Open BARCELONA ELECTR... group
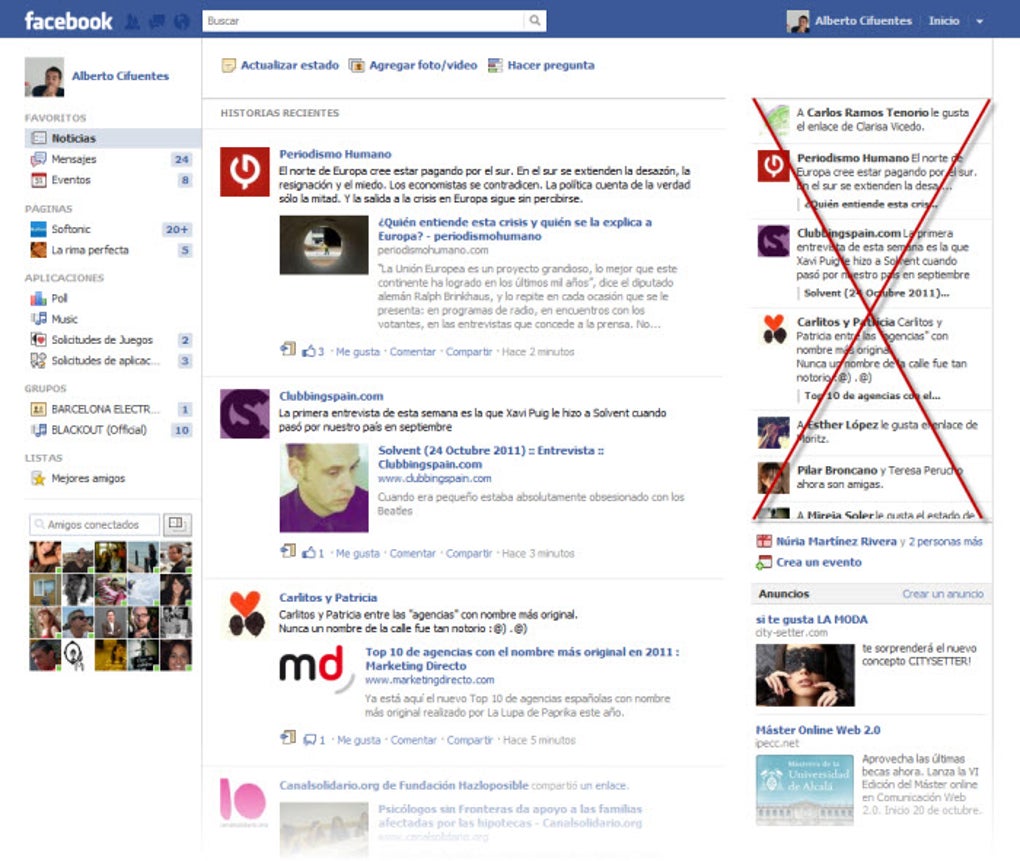The height and width of the screenshot is (861, 1020). pos(105,409)
